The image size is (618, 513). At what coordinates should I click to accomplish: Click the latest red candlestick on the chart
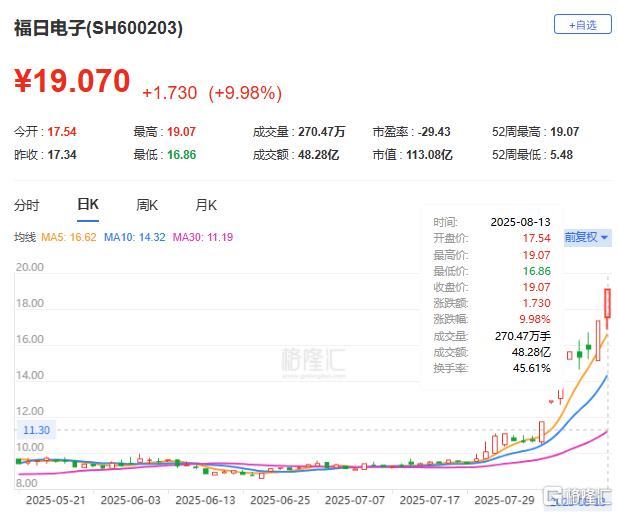click(607, 303)
